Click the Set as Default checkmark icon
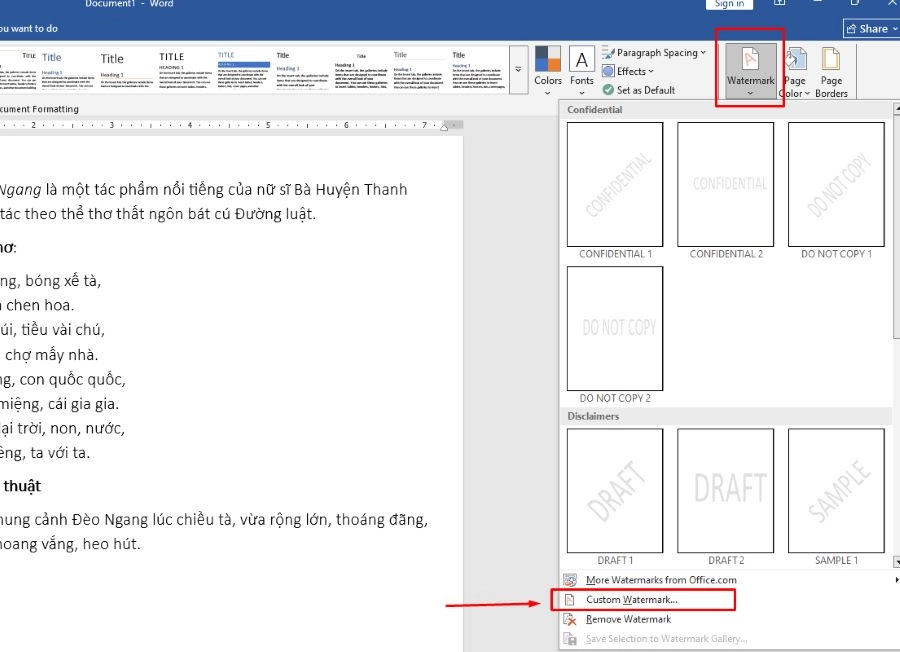 pyautogui.click(x=608, y=90)
